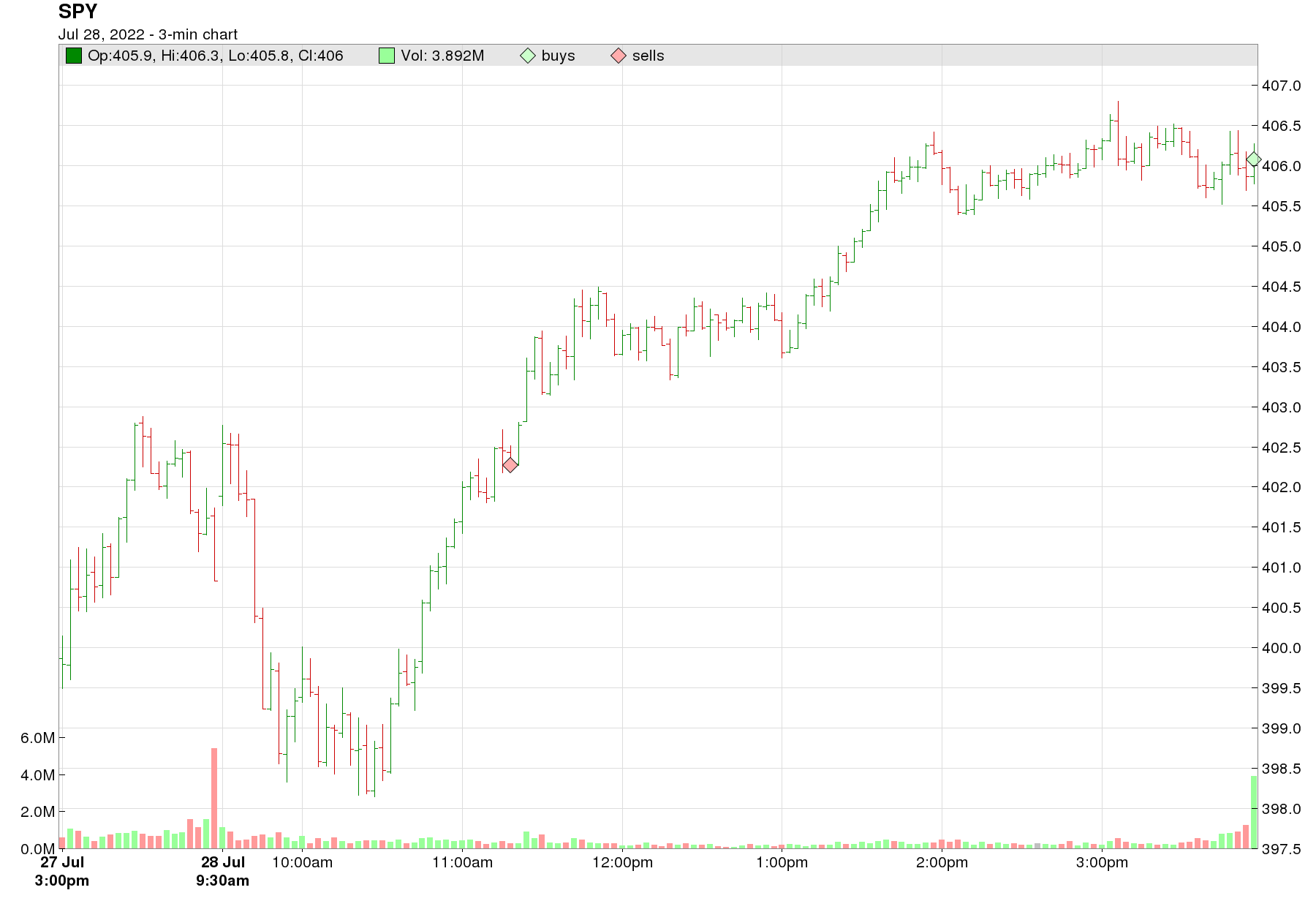The height and width of the screenshot is (901, 1316).
Task: Click the 403.0 price axis label
Action: click(x=1282, y=407)
